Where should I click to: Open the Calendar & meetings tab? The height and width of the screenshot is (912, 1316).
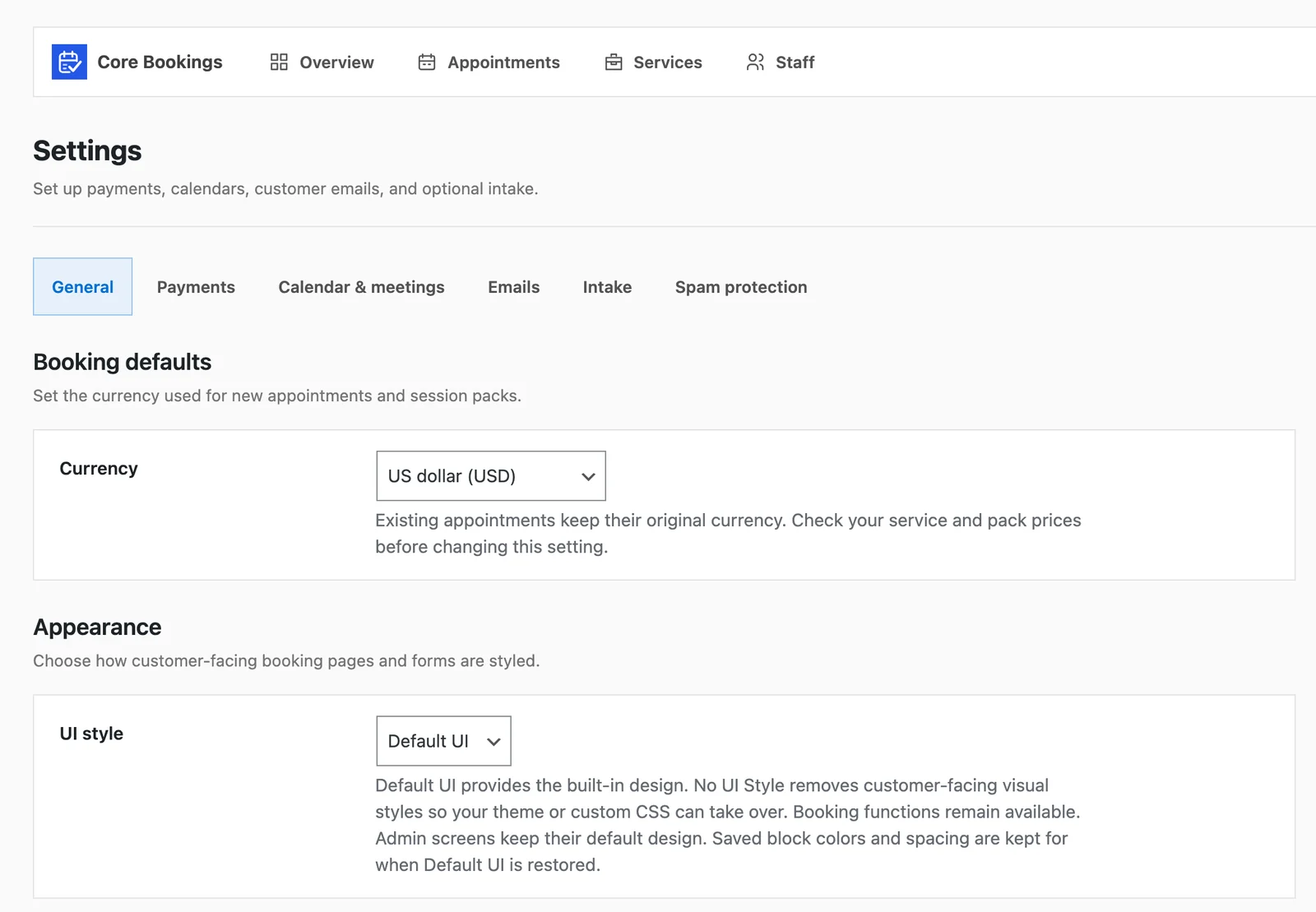(361, 286)
